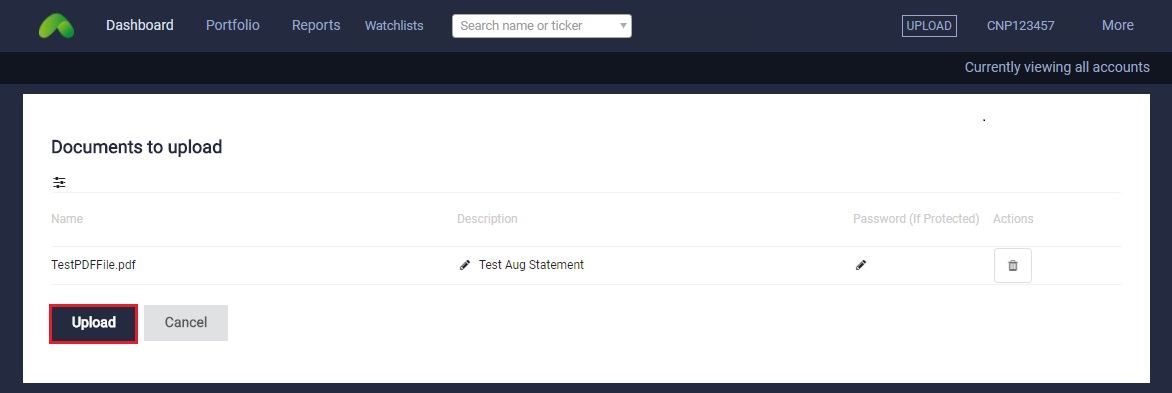Expand the search ticker dropdown arrow
Viewport: 1172px width, 393px height.
coord(623,26)
